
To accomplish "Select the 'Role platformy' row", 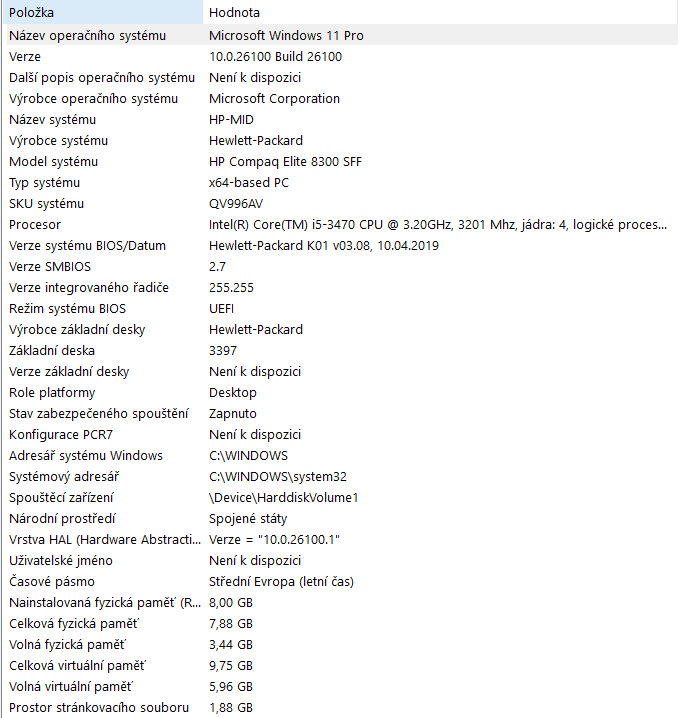I will 340,393.
